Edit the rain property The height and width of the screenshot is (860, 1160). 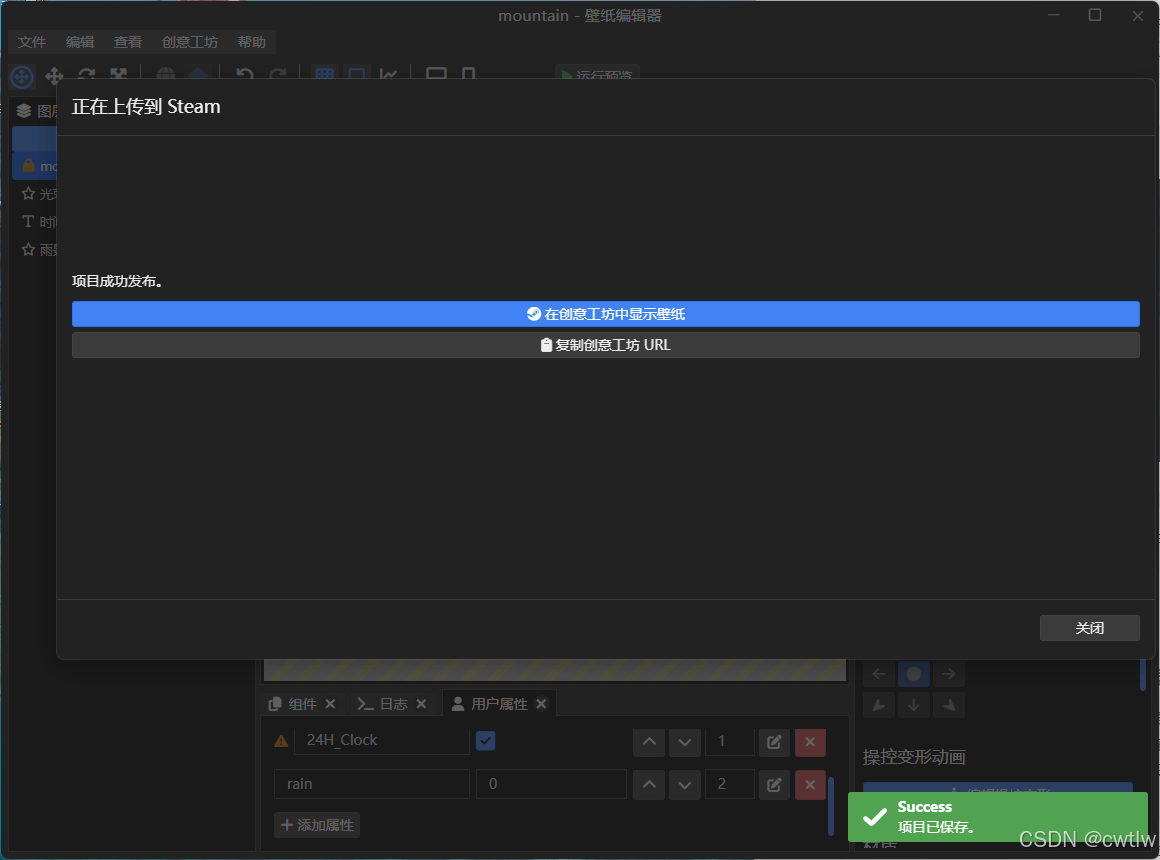point(774,785)
